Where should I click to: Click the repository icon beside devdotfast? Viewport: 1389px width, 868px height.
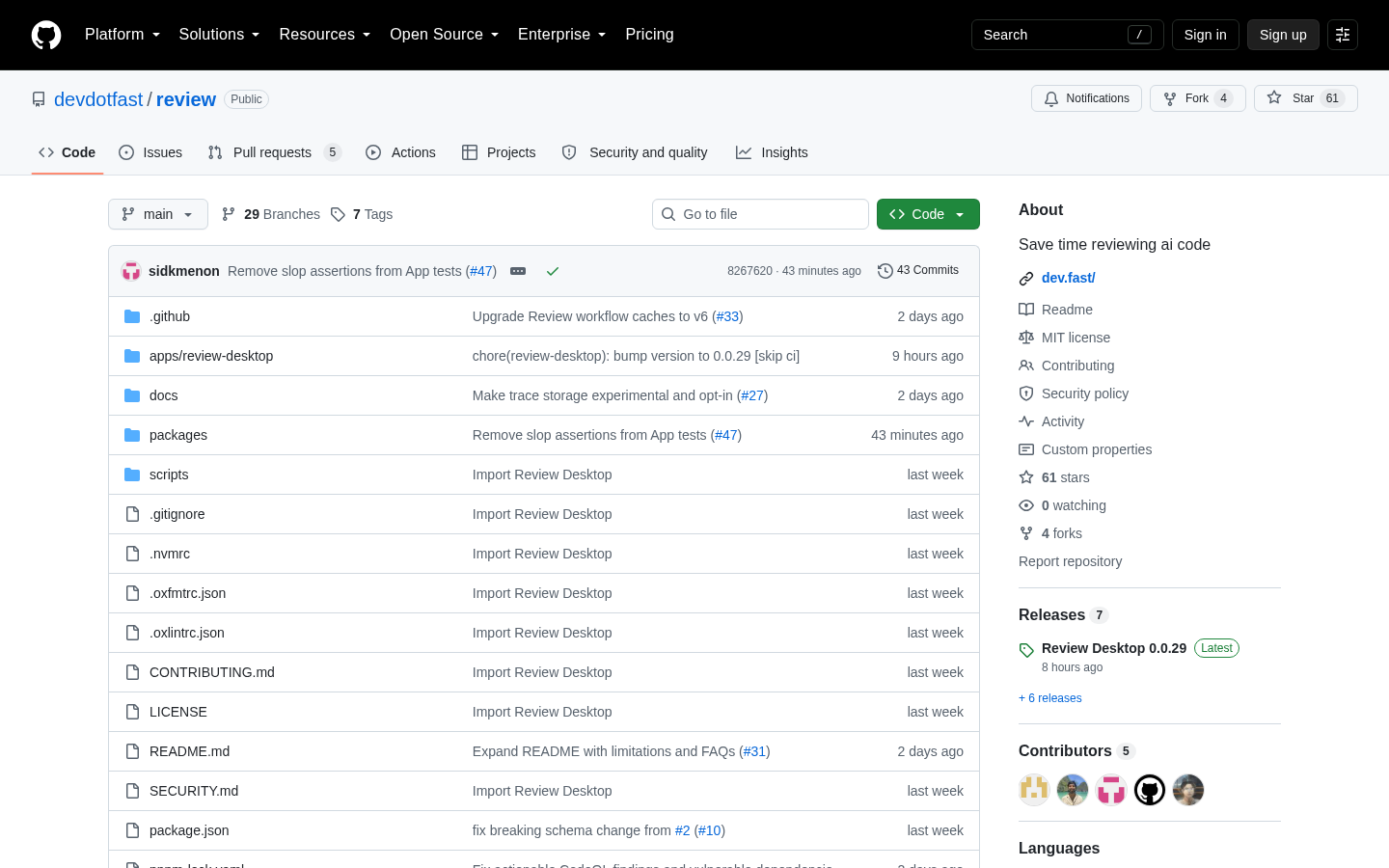[x=39, y=99]
